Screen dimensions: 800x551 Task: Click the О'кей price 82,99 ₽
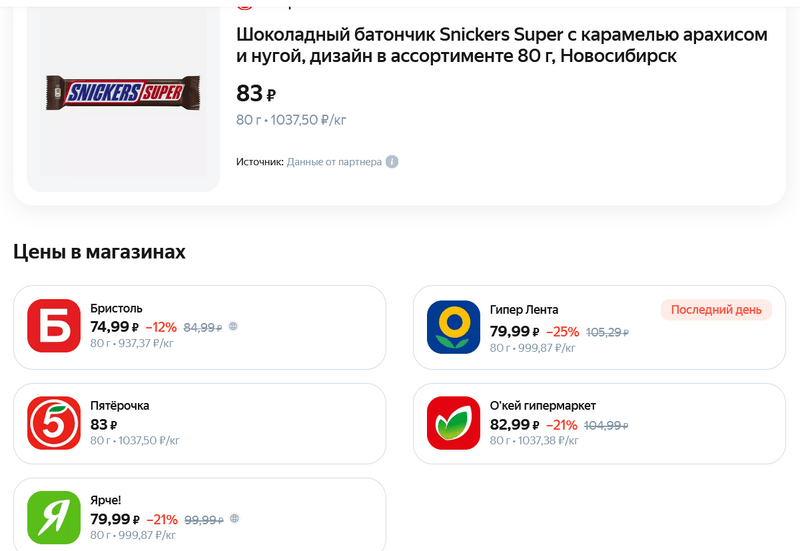[514, 424]
